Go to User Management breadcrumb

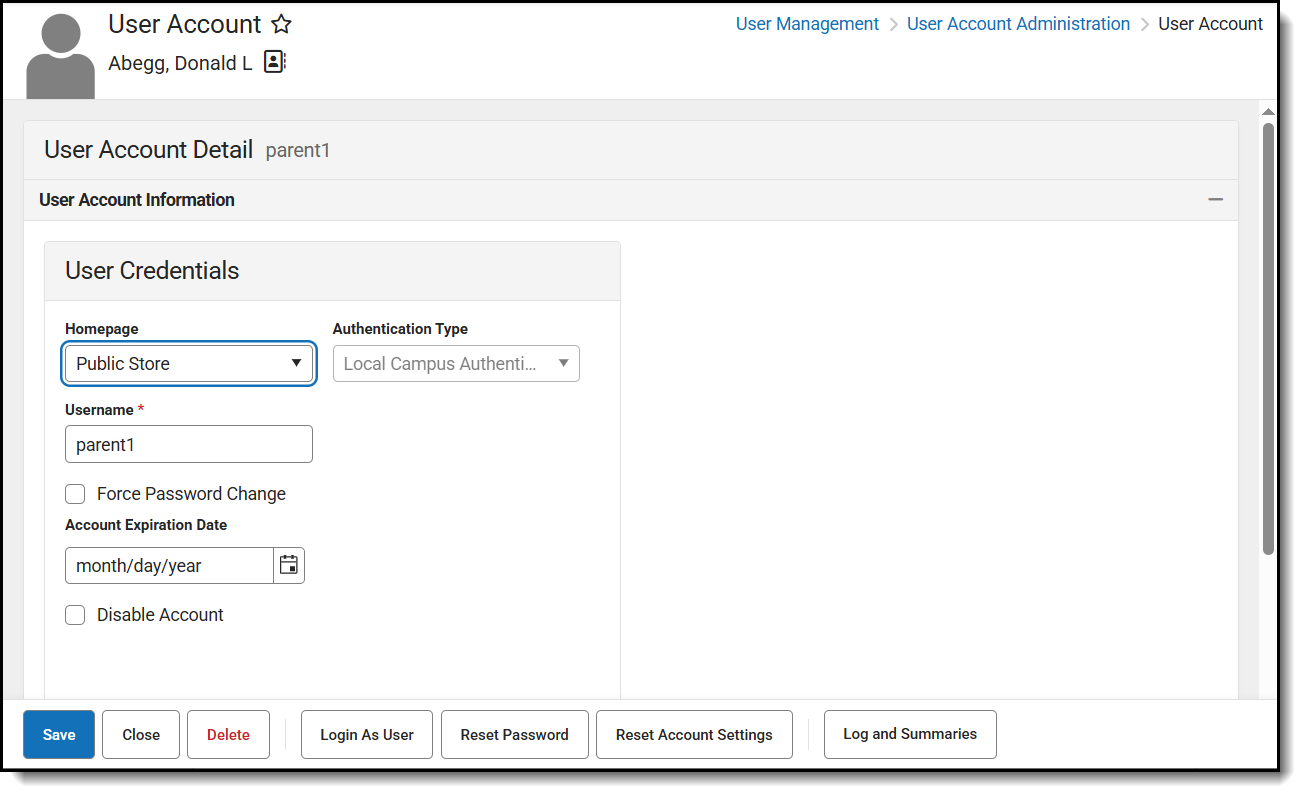[x=807, y=24]
